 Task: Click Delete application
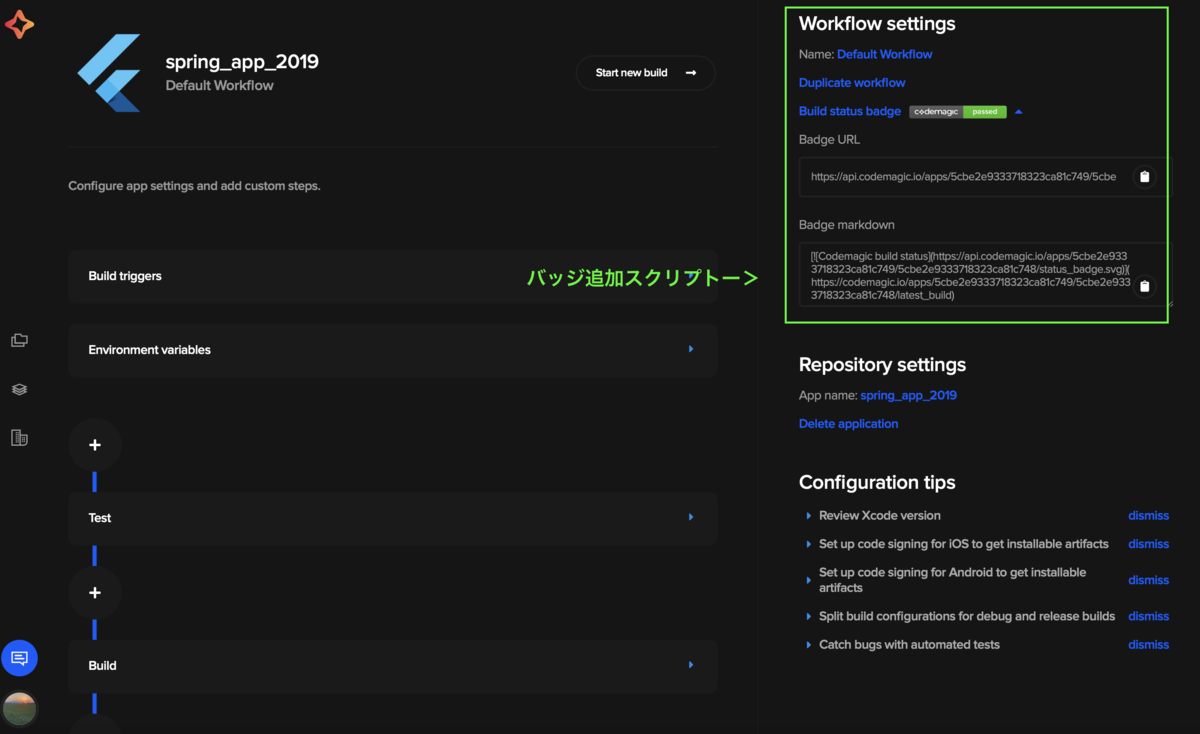click(848, 423)
